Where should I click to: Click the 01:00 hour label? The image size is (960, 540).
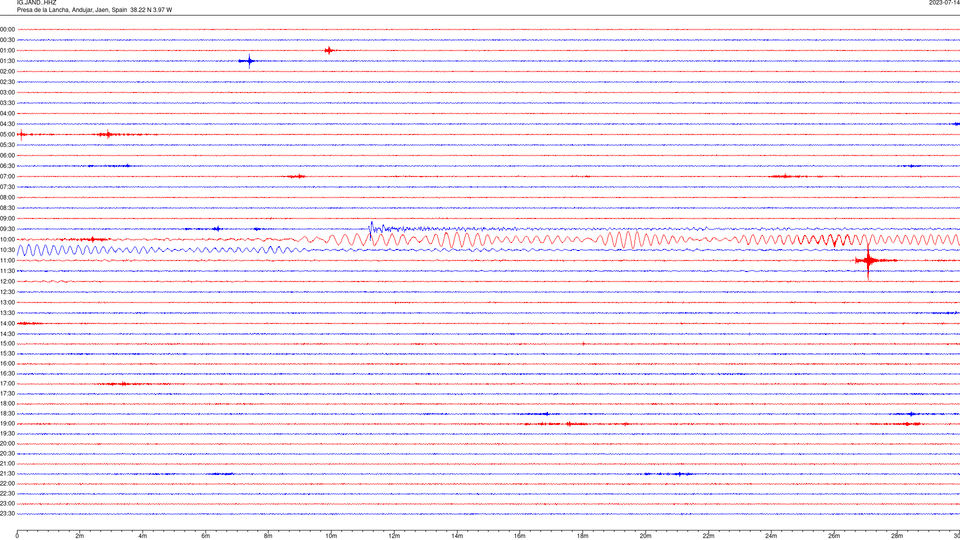(x=7, y=50)
